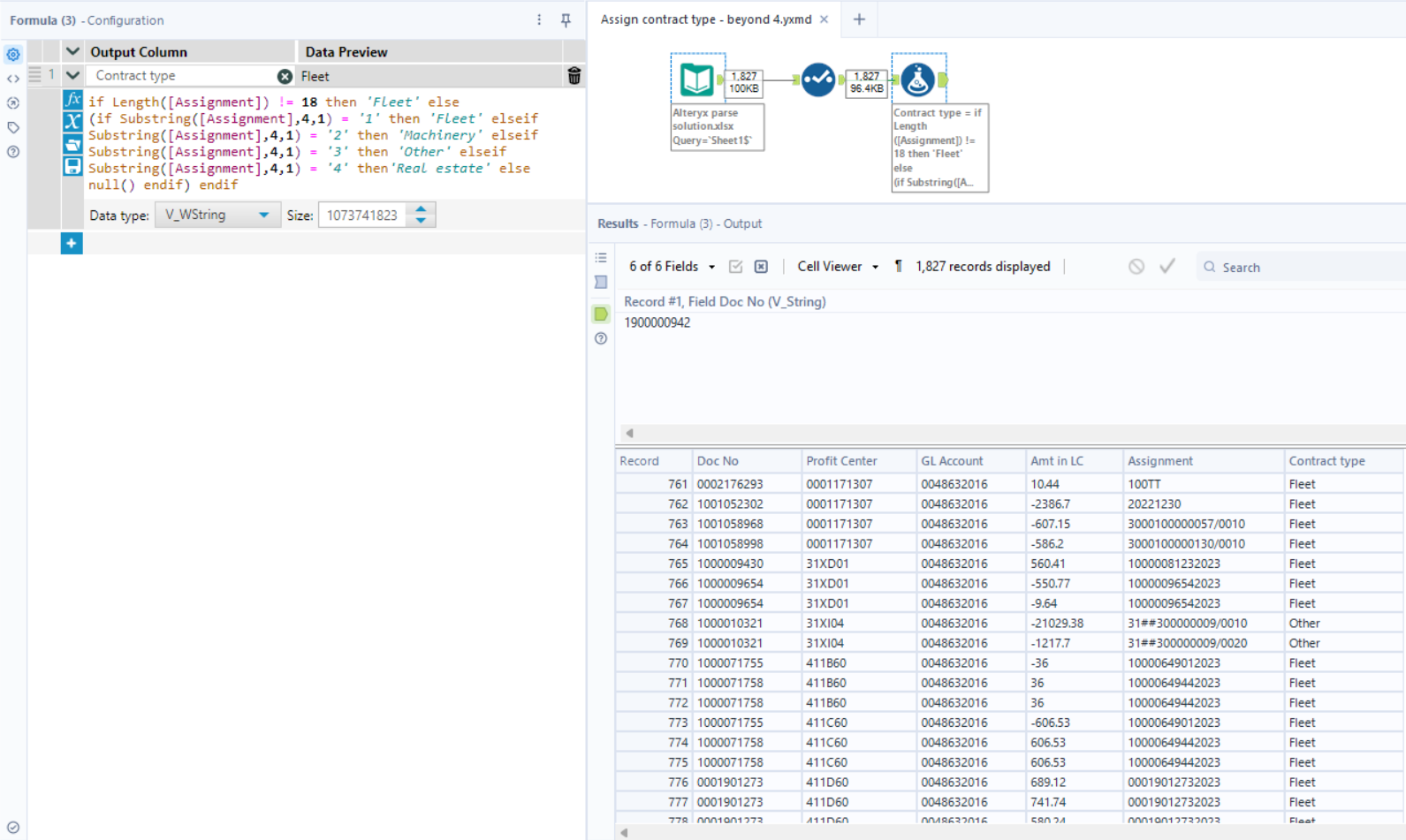Viewport: 1406px width, 840px height.
Task: Open the functions (fx) list in expression editor
Action: (x=72, y=101)
